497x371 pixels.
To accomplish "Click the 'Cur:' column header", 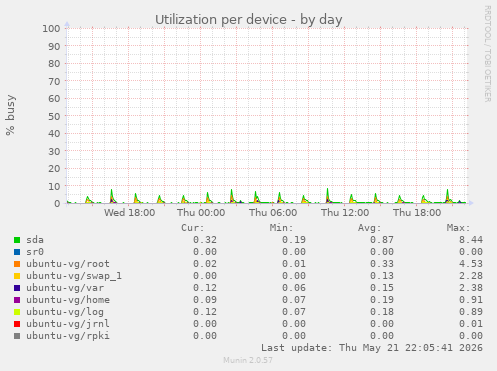I will tap(193, 228).
